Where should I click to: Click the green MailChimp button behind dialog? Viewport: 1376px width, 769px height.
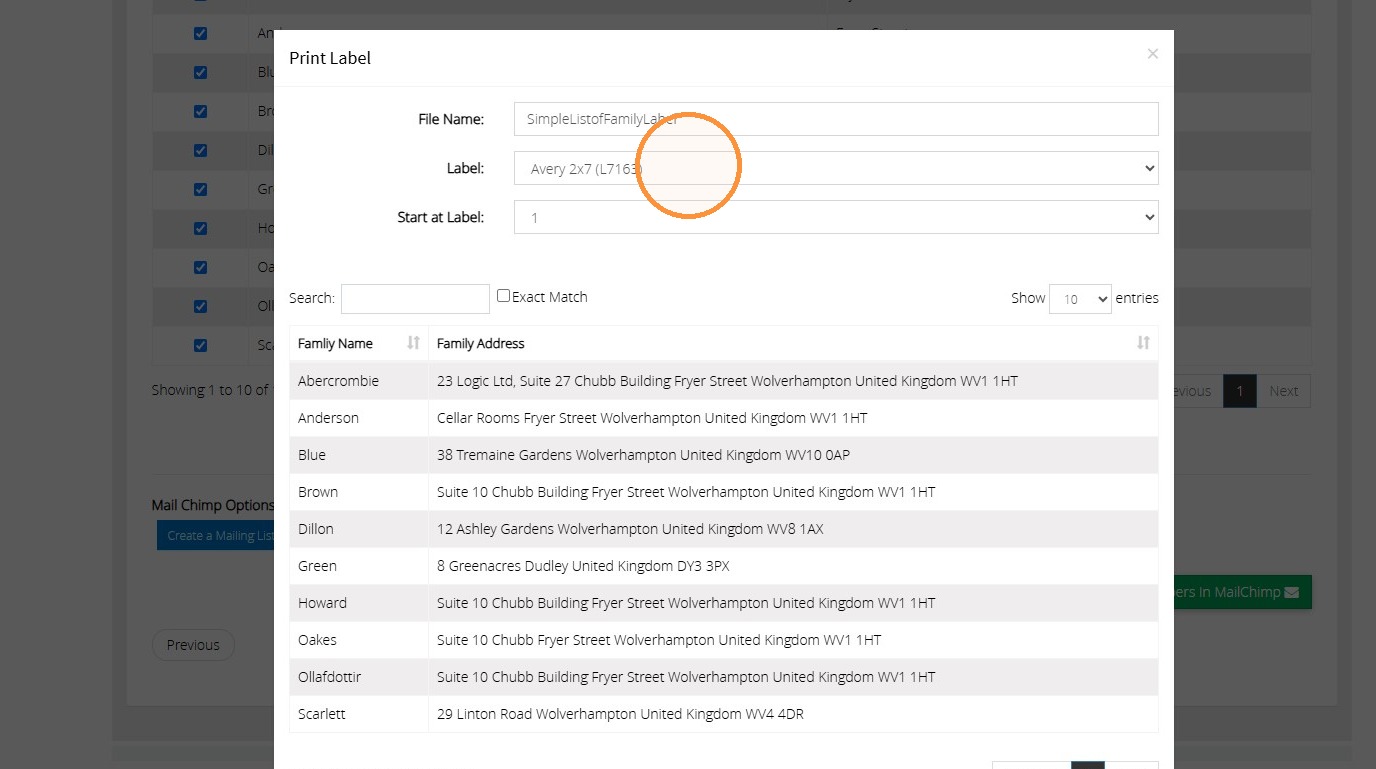pyautogui.click(x=1243, y=592)
